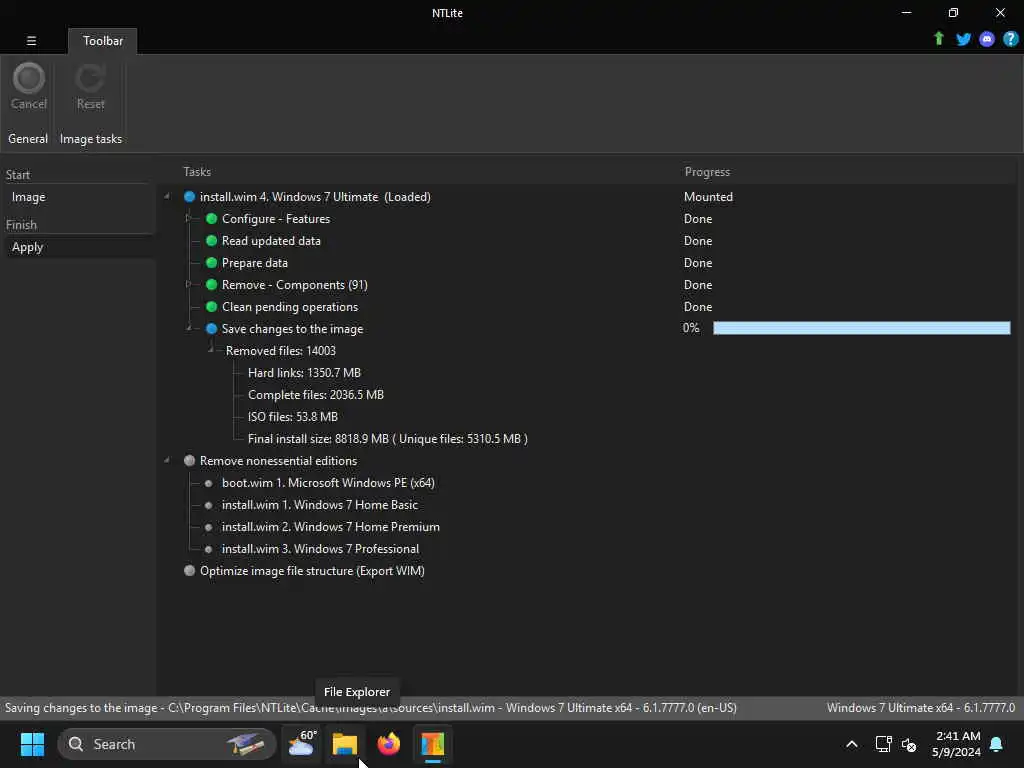Select the Hard links: 1350.7 MB row

point(304,373)
